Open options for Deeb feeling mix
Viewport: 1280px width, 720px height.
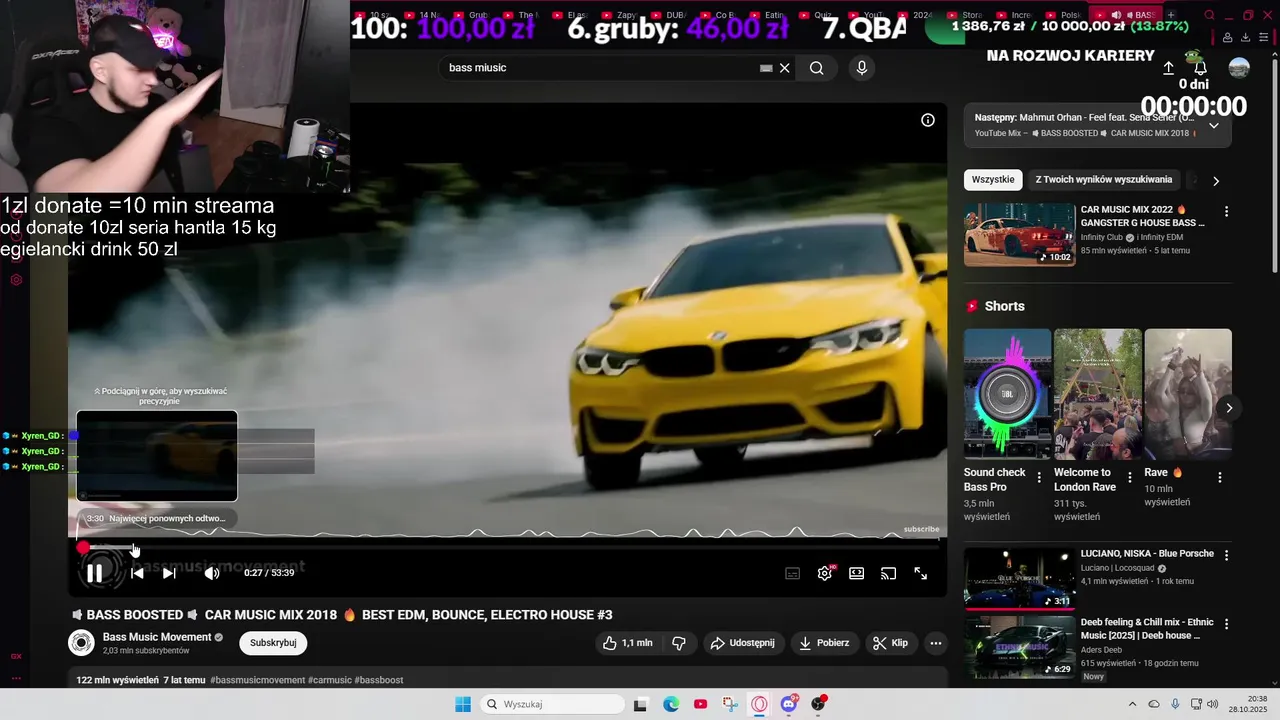coord(1226,624)
